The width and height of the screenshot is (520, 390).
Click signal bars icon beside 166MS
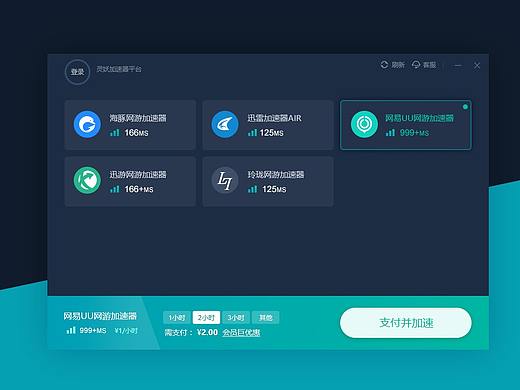(x=115, y=133)
